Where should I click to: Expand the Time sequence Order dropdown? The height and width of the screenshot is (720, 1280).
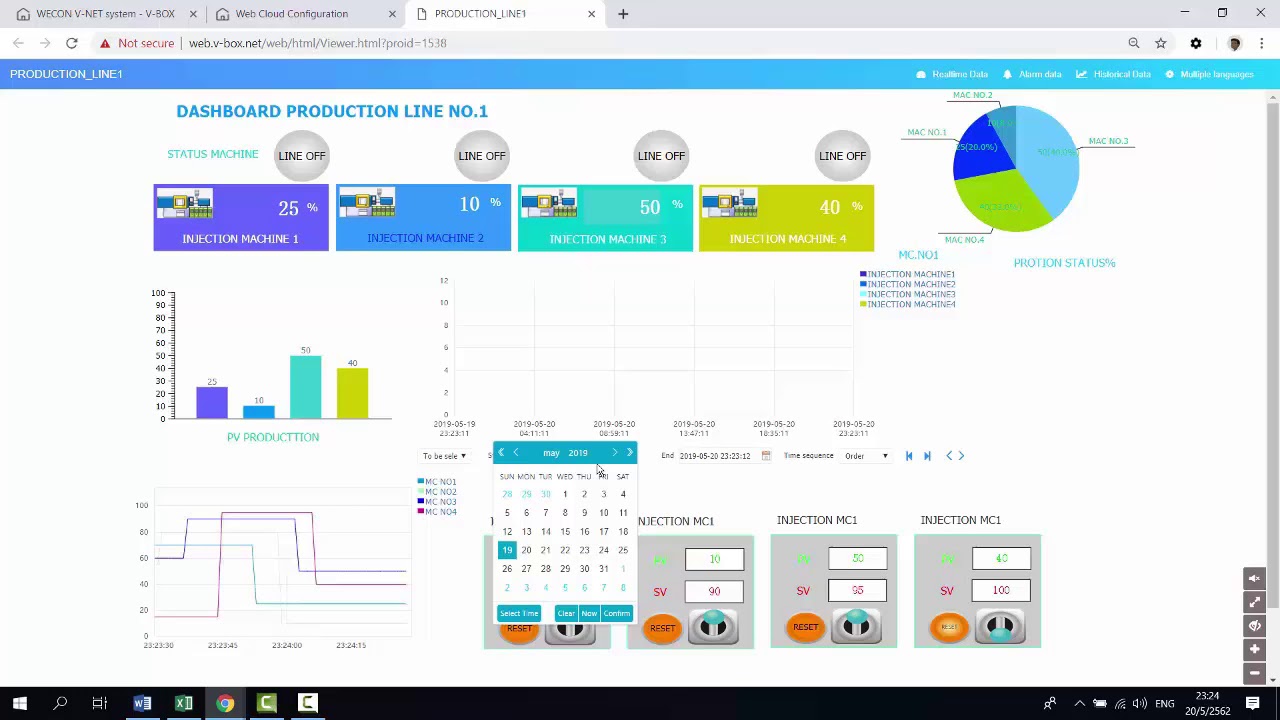tap(866, 456)
